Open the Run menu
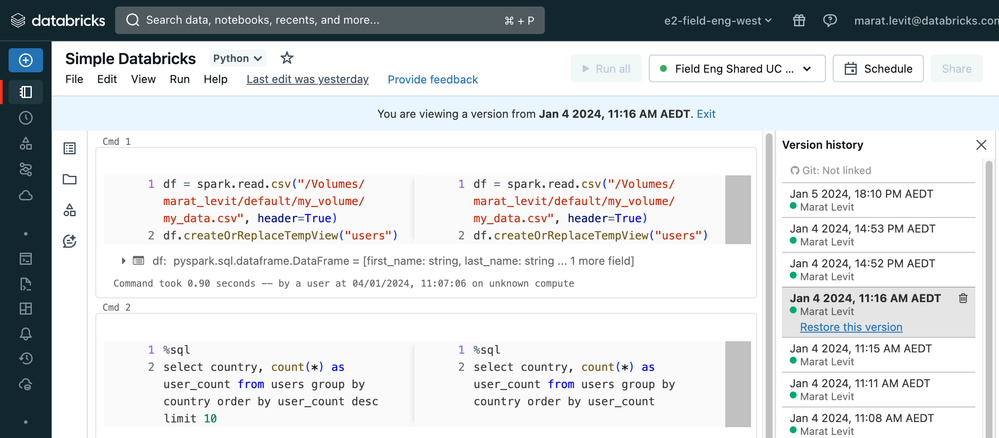This screenshot has height=438, width=999. pos(179,79)
